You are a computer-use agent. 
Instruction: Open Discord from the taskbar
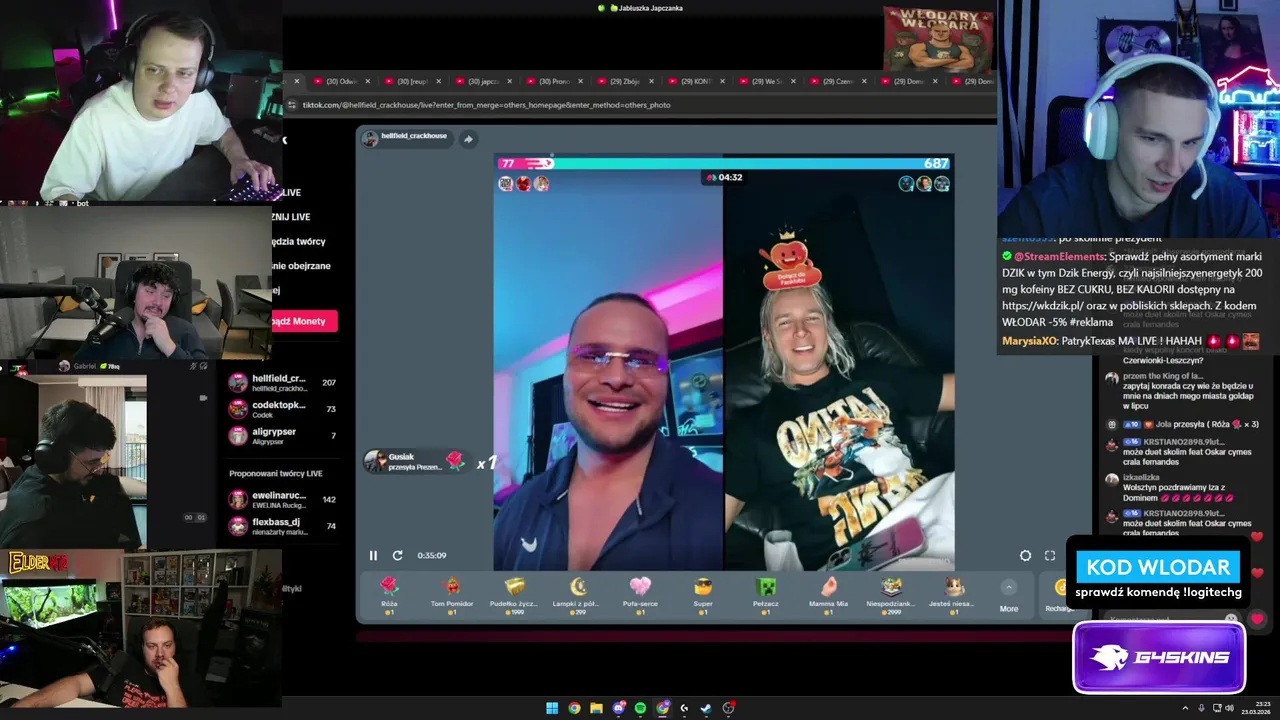(x=618, y=708)
